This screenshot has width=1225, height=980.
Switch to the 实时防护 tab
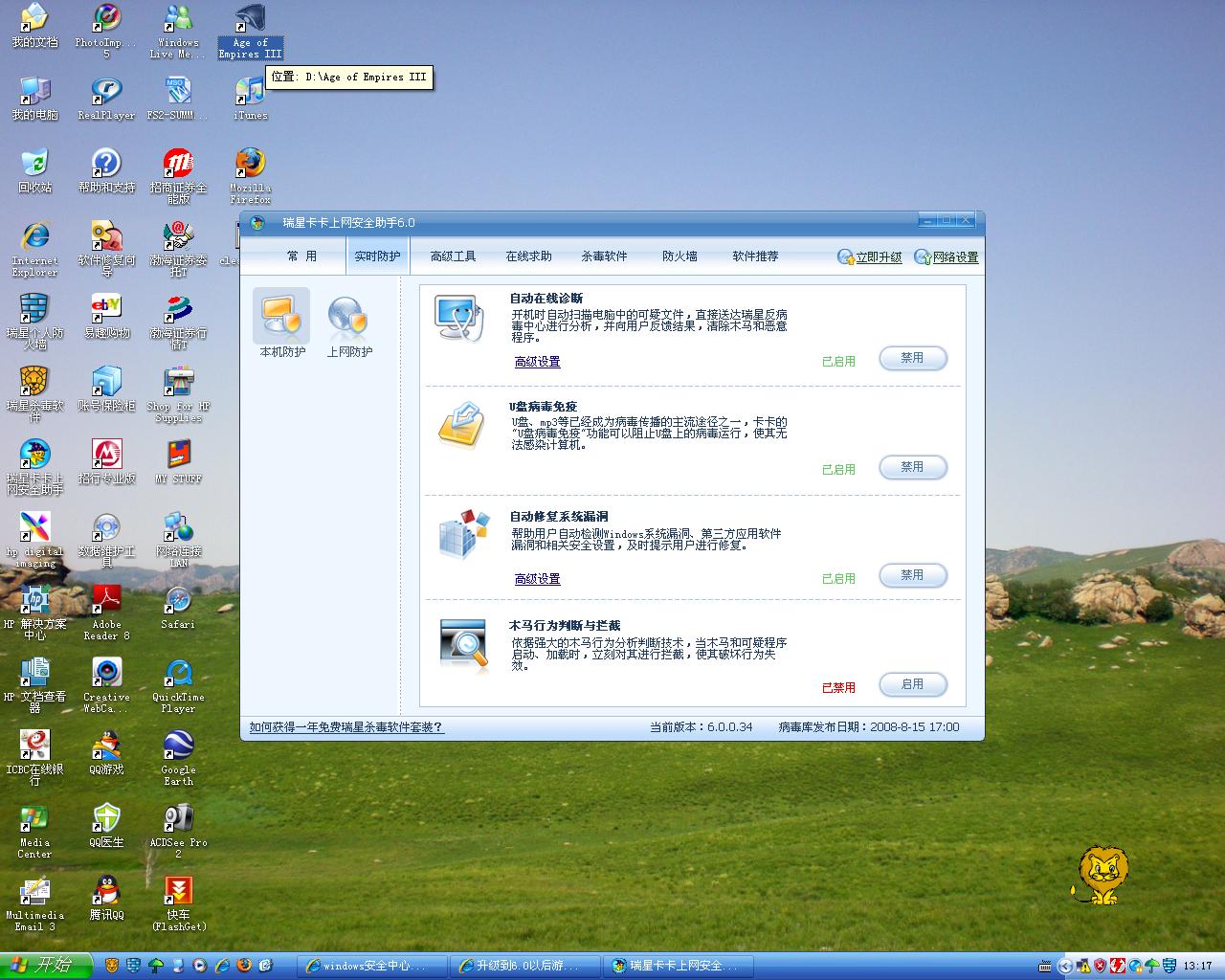tap(377, 256)
